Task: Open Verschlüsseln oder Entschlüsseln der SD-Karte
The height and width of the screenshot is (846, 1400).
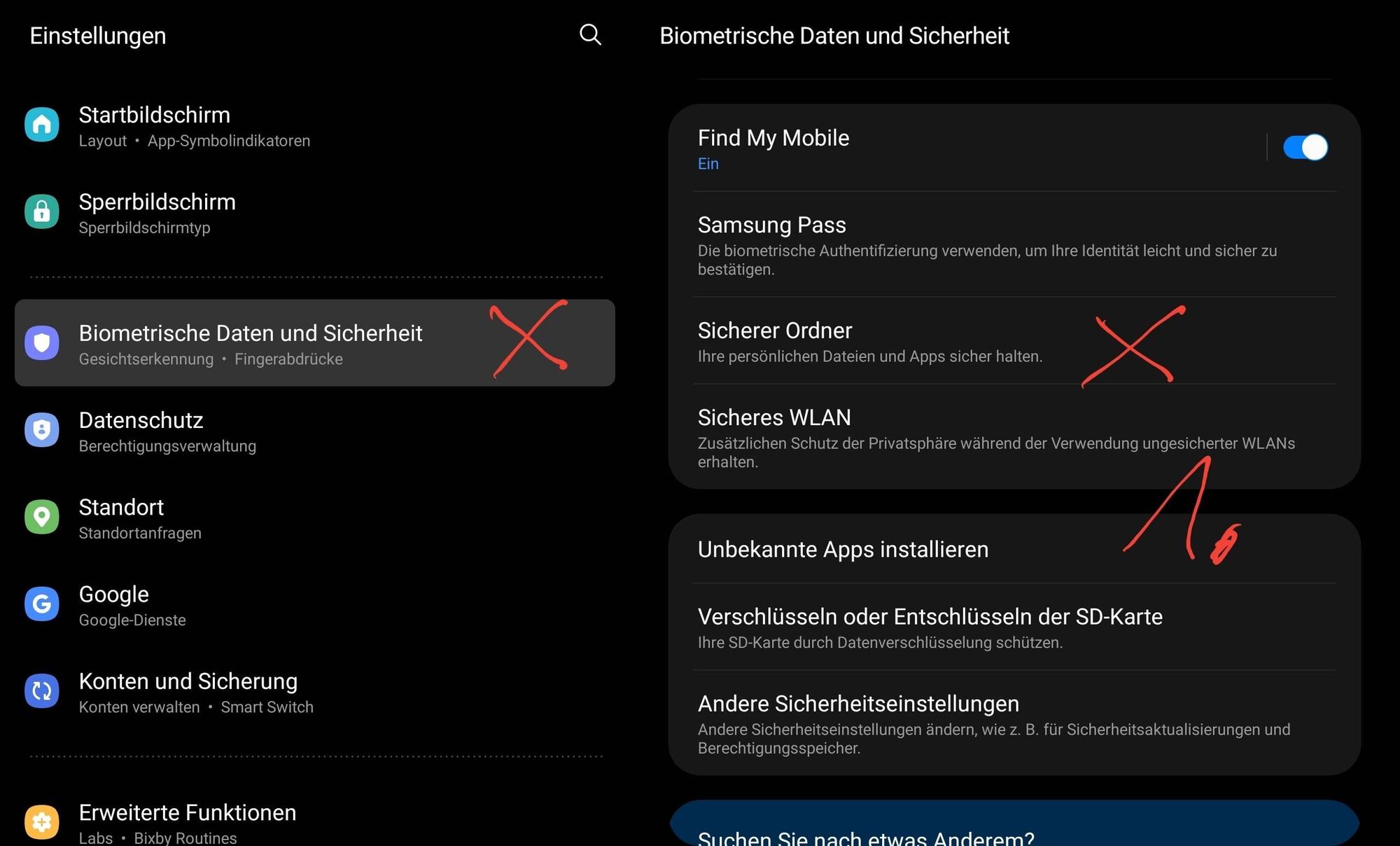Action: (x=1014, y=627)
